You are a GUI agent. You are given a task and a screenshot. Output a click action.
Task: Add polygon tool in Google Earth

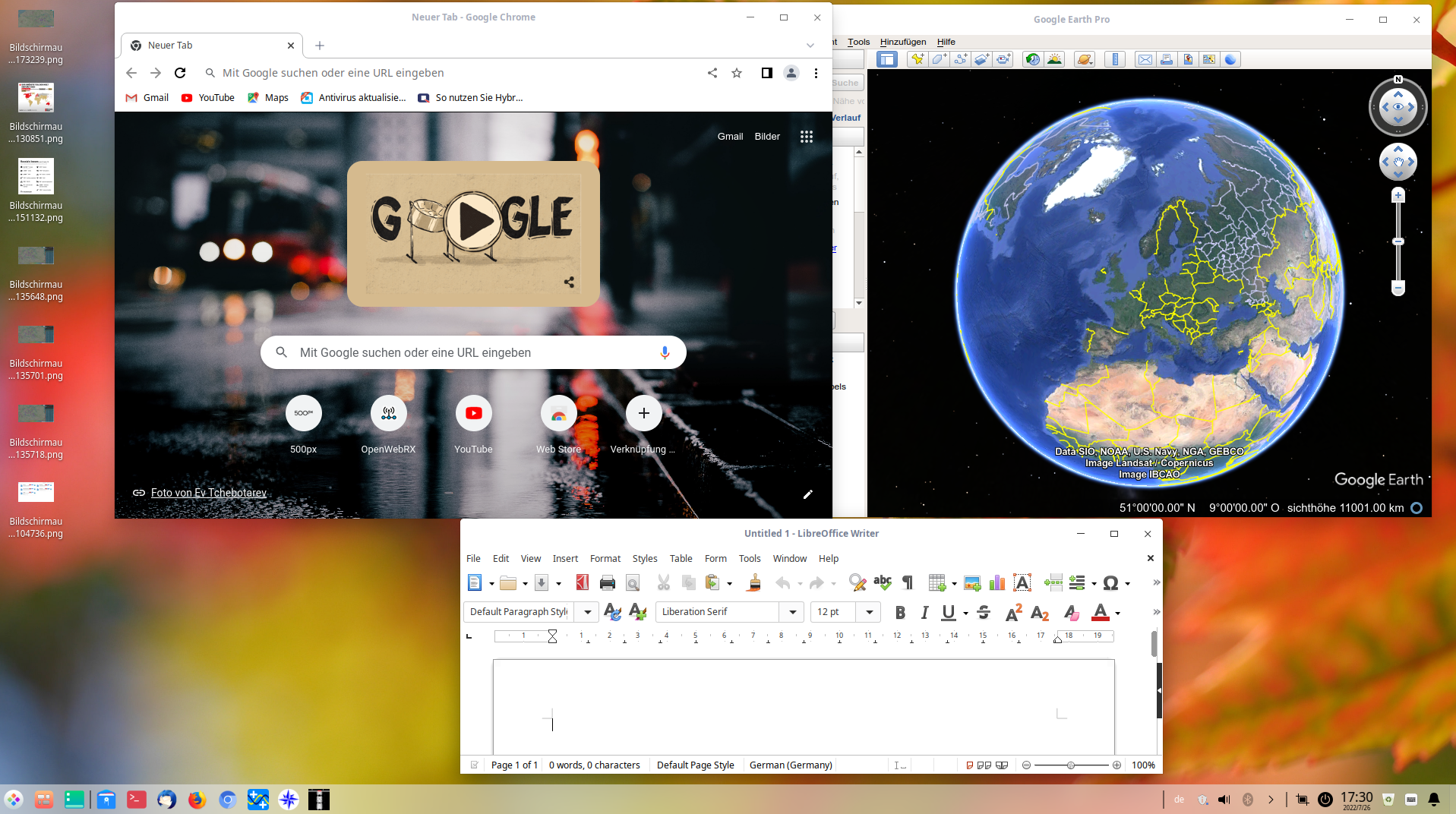point(939,59)
